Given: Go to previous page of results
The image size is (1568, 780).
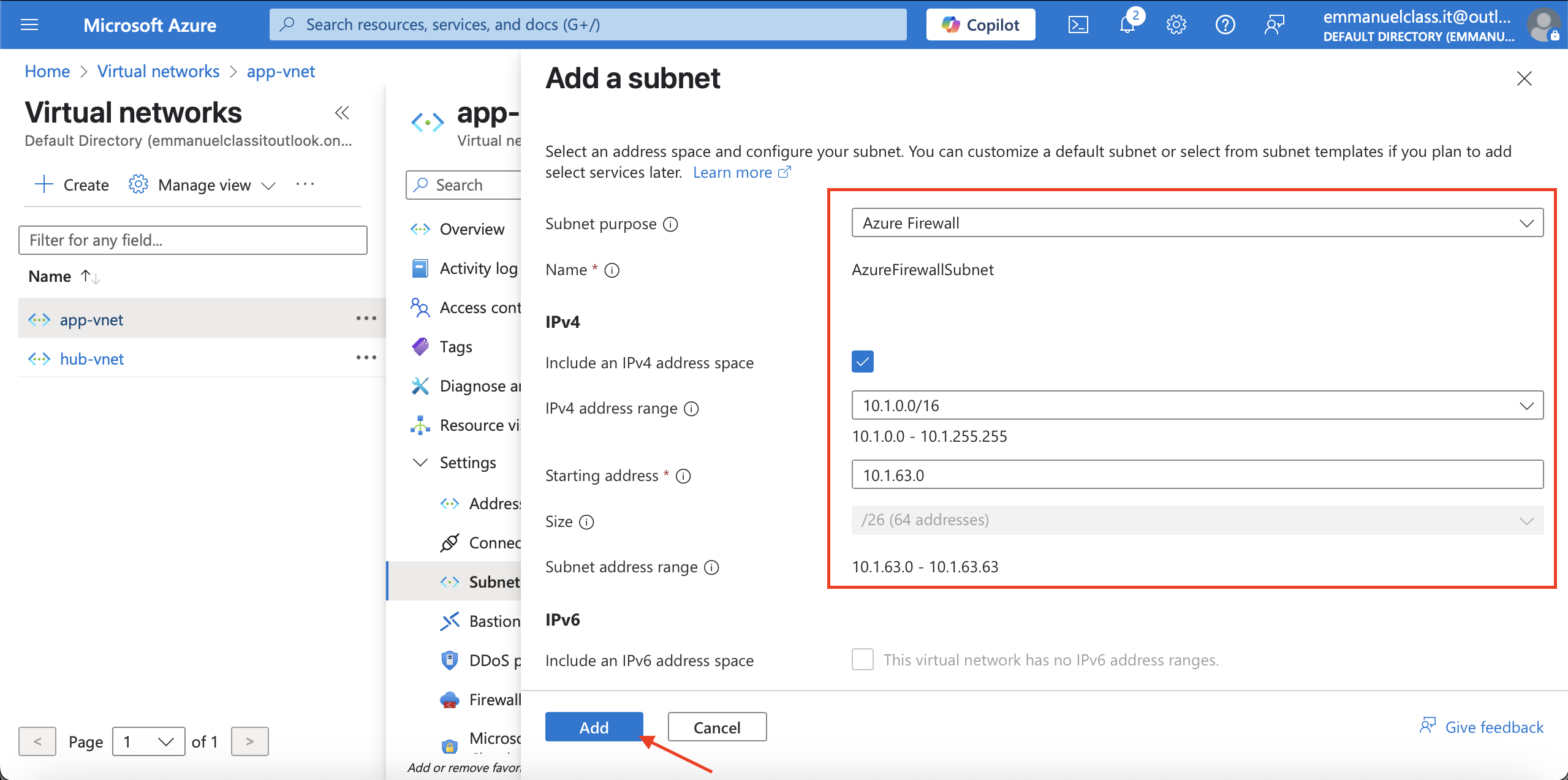Looking at the screenshot, I should pos(37,741).
